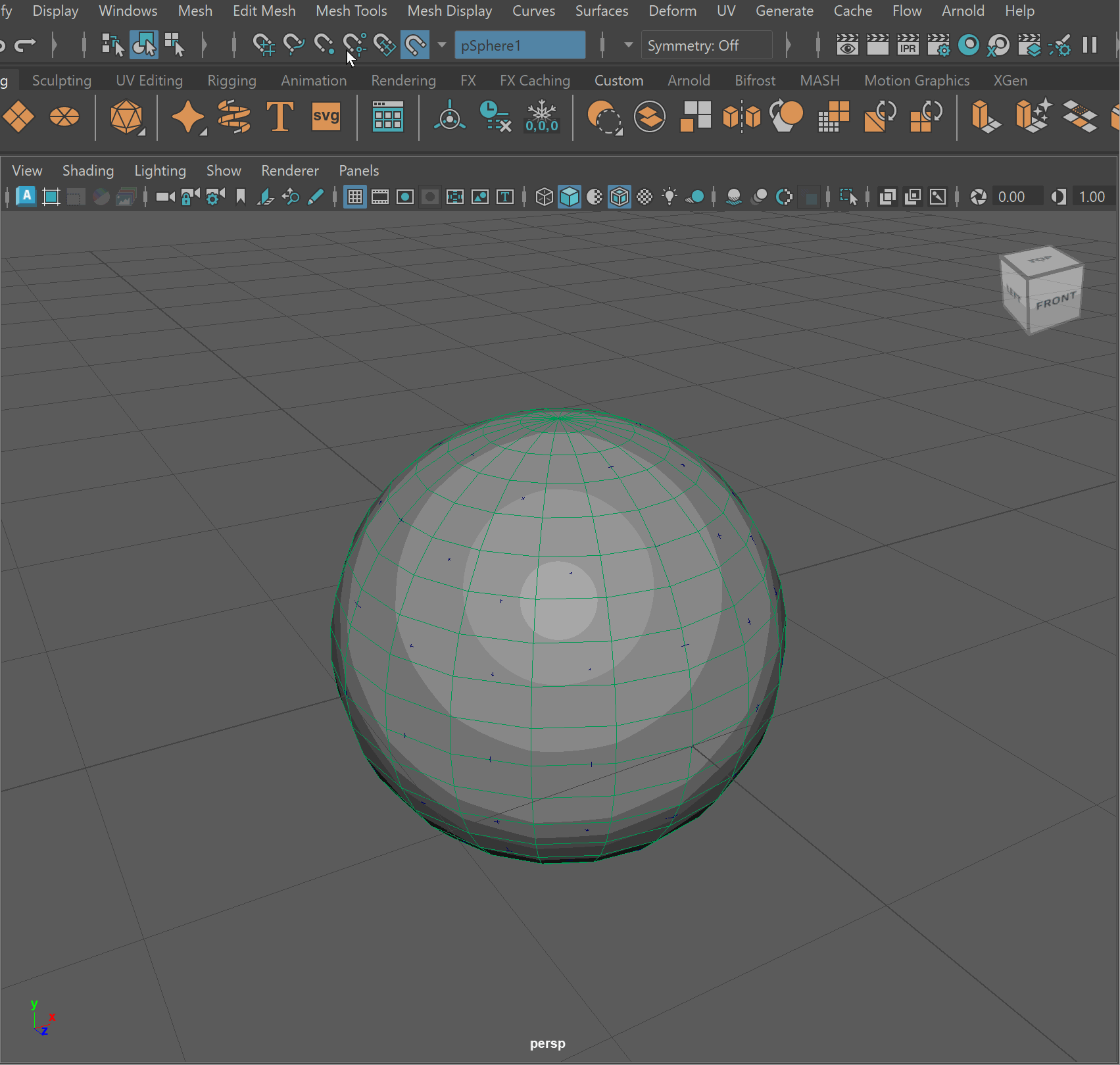Click the FRONT face of view cube

(1055, 301)
